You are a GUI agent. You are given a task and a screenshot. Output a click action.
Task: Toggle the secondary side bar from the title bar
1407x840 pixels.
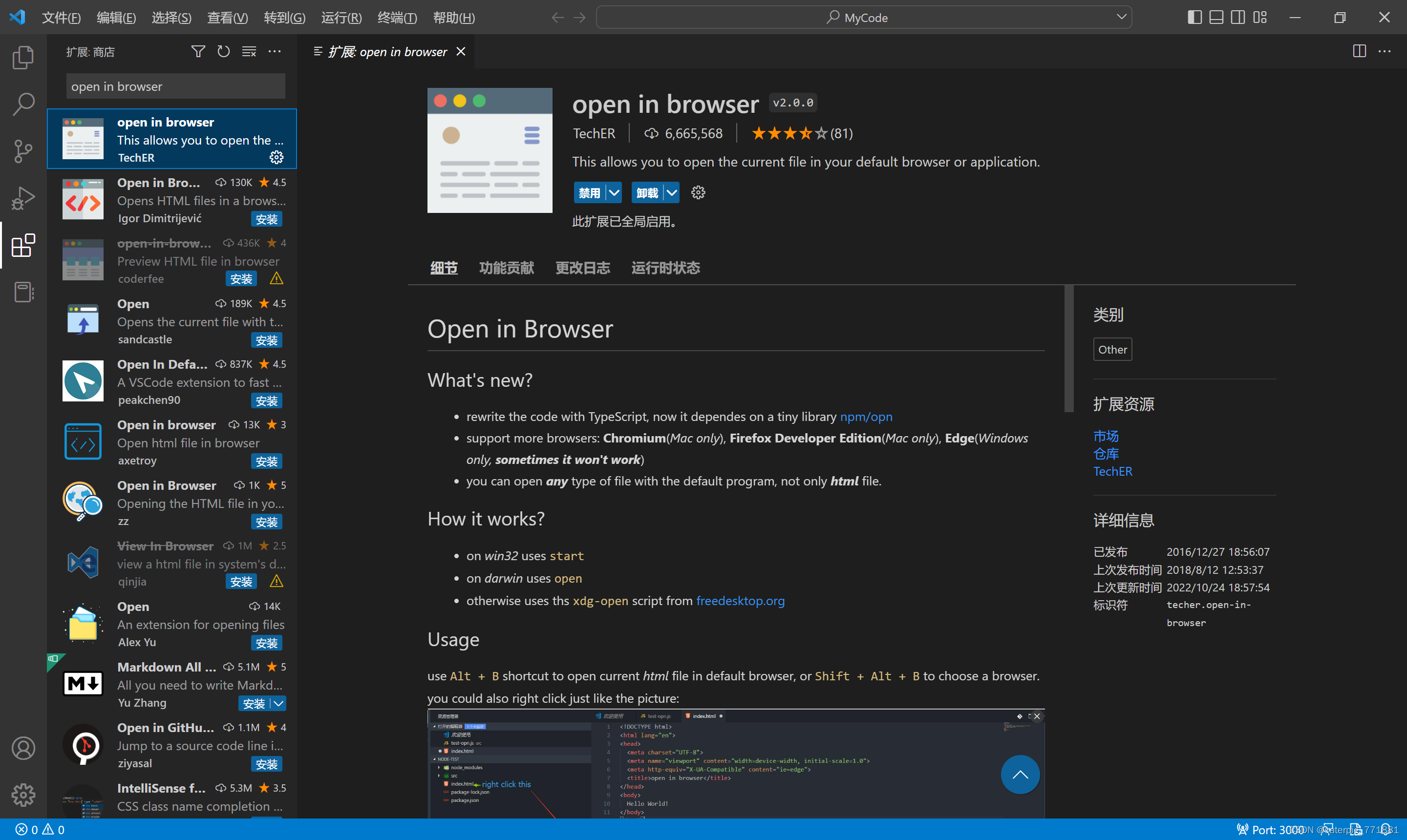pos(1237,18)
